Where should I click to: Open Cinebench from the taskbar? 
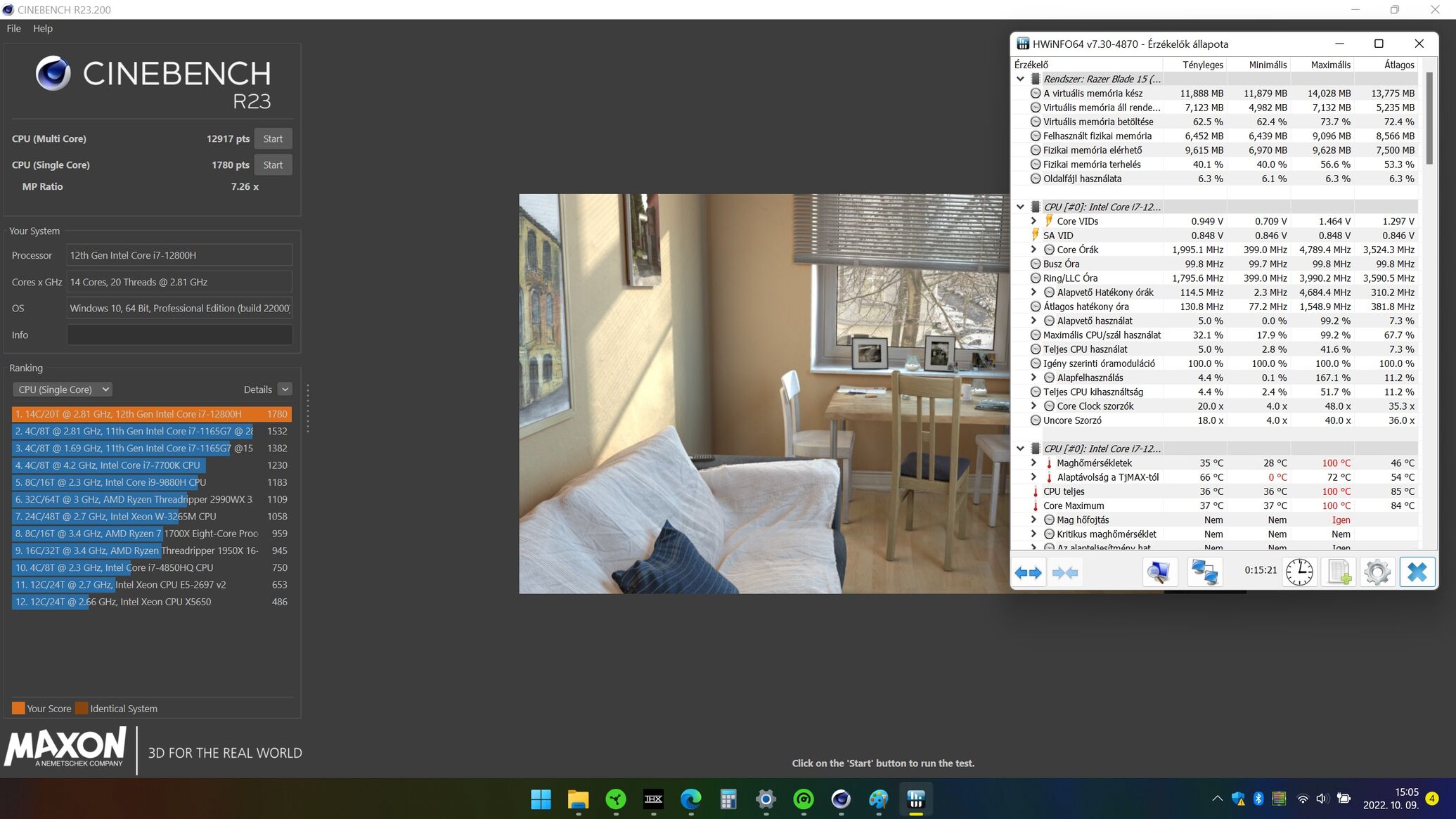(x=841, y=799)
